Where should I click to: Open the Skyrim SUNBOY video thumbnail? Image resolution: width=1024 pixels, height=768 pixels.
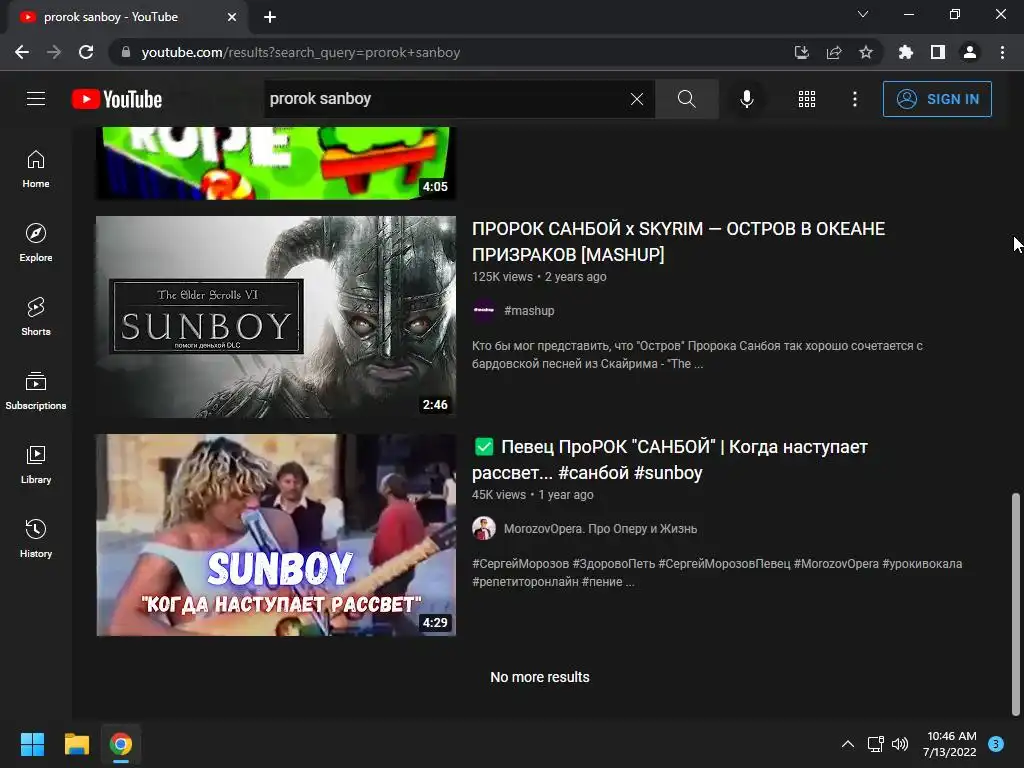(x=276, y=317)
